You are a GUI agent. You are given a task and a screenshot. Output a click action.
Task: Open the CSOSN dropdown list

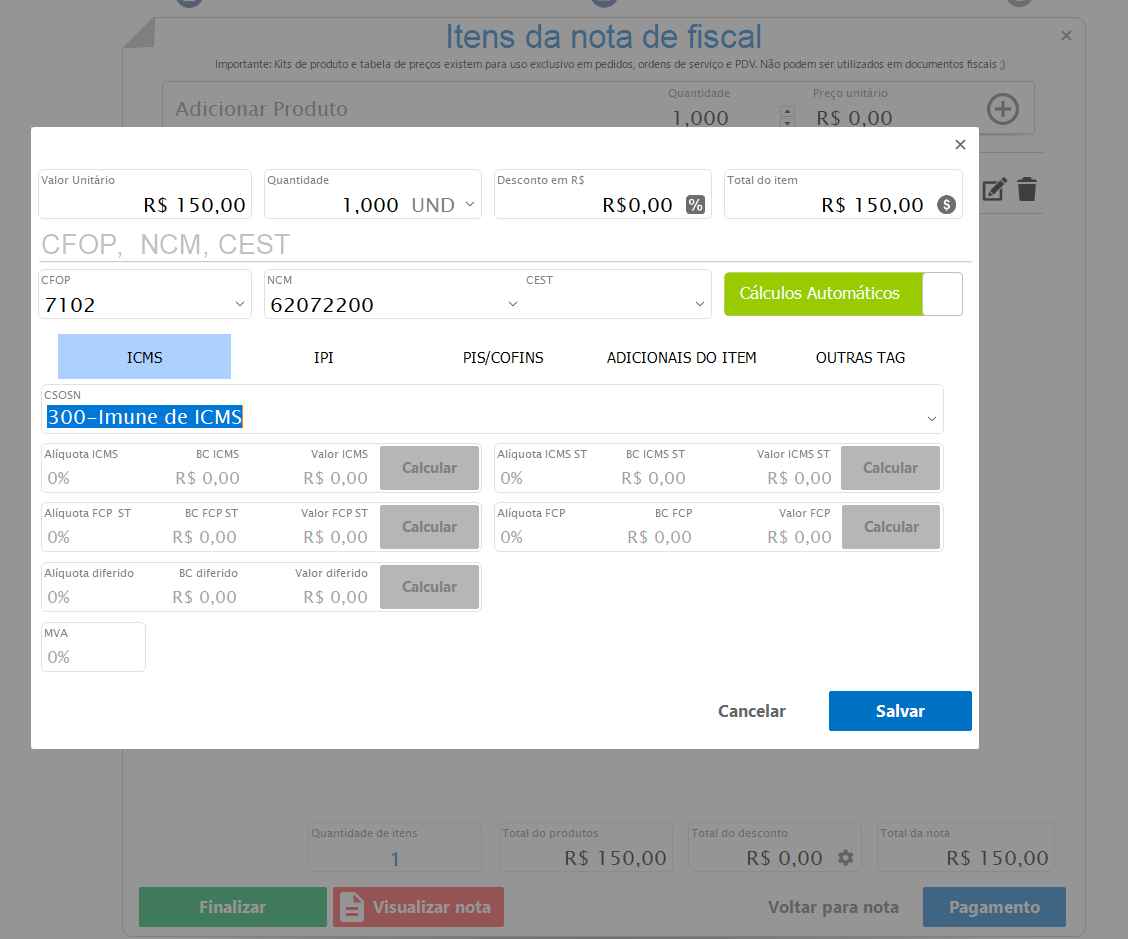[931, 418]
